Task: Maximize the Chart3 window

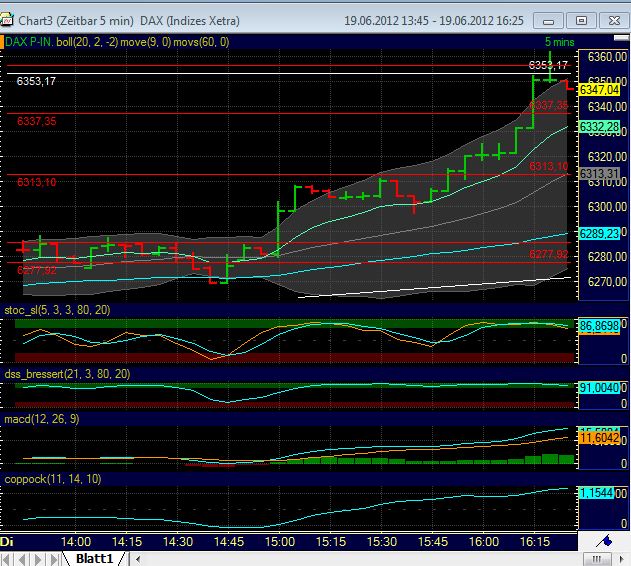Action: (x=581, y=21)
